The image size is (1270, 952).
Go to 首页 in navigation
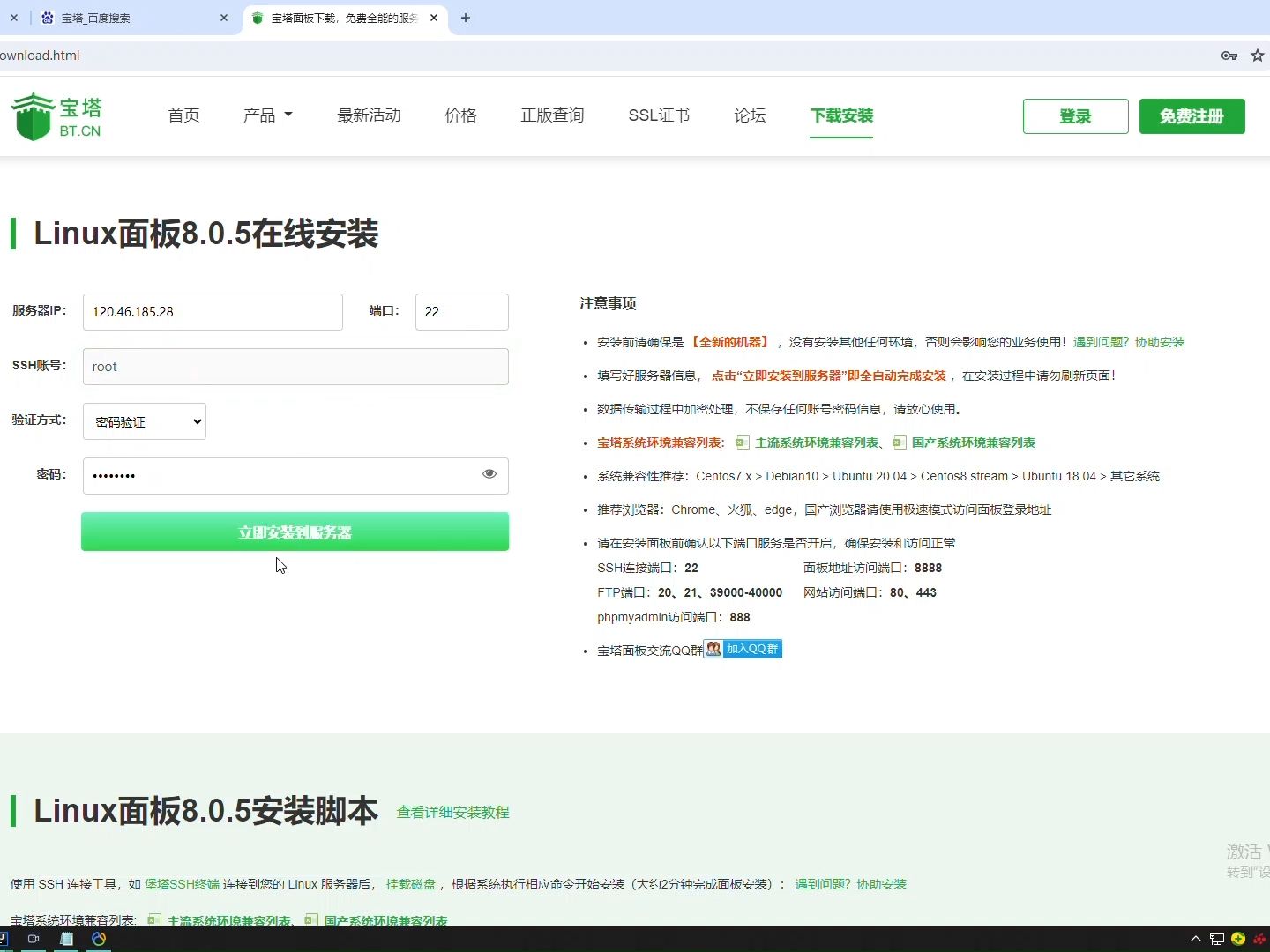coord(183,115)
